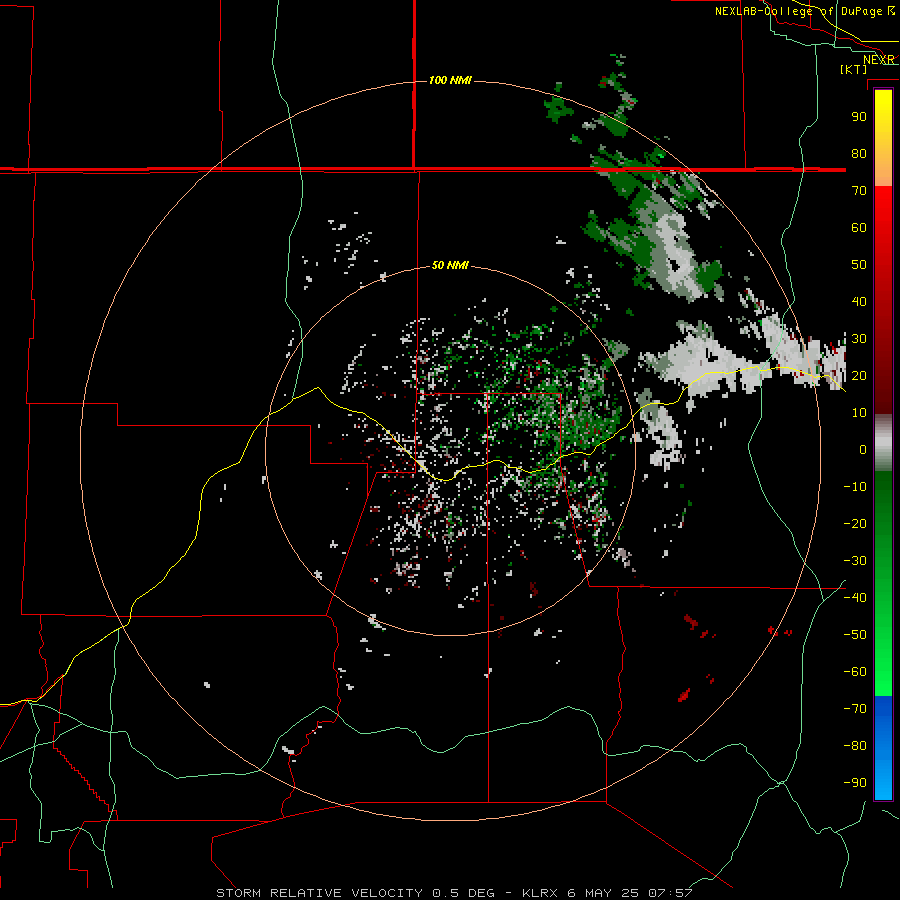Pick the dark red band near 30

pyautogui.click(x=883, y=339)
